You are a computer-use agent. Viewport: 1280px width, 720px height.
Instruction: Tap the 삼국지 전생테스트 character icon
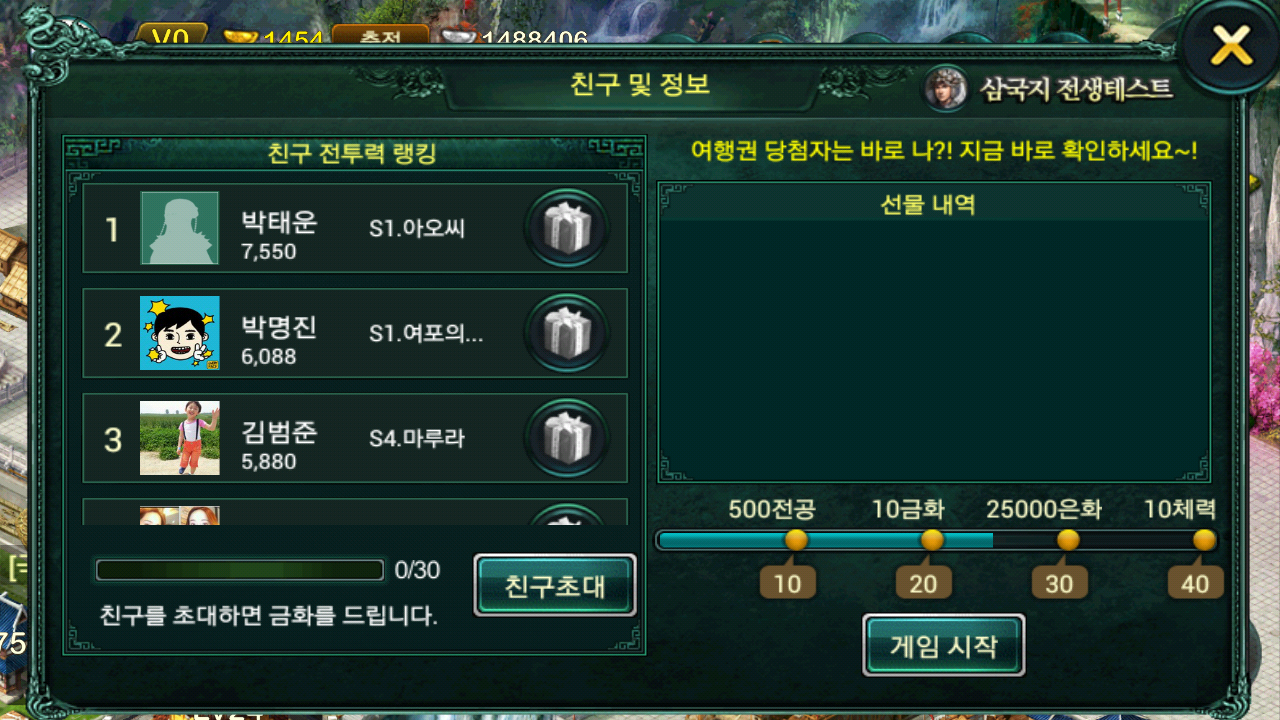click(945, 88)
